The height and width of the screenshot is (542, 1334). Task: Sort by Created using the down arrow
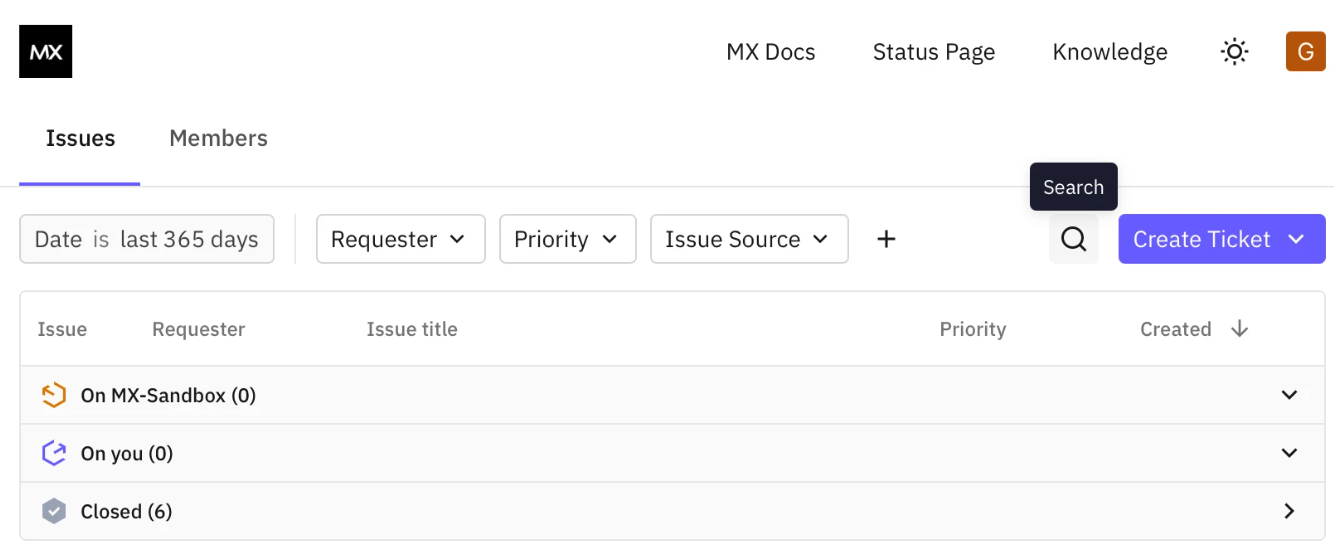pos(1240,329)
